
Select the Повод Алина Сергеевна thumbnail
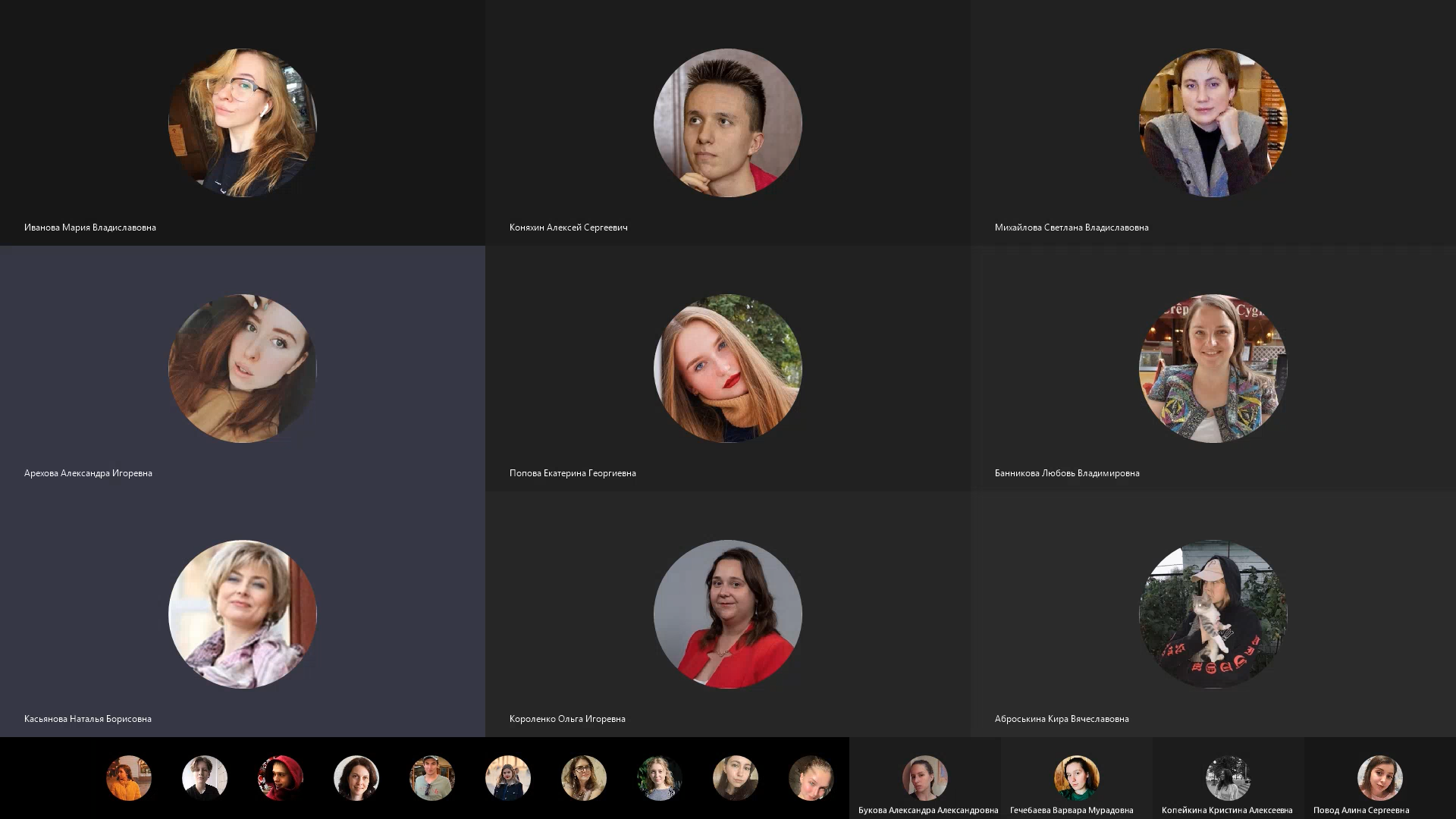(1380, 778)
